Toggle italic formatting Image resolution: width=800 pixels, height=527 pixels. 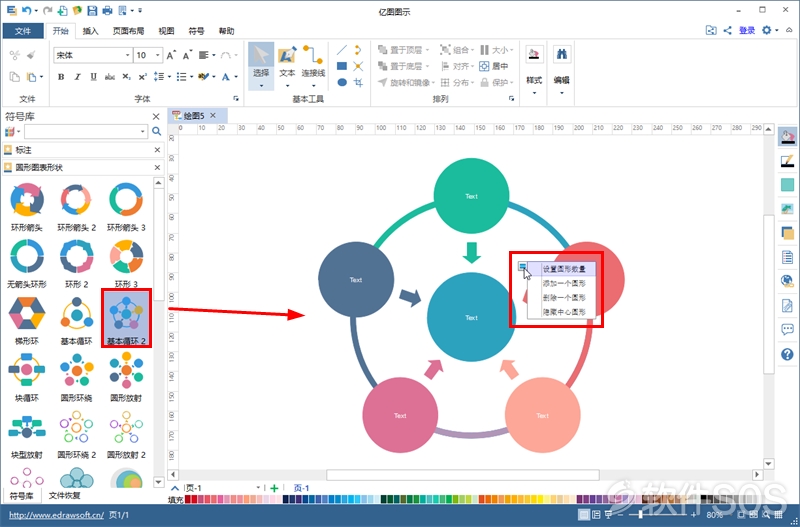pos(78,77)
